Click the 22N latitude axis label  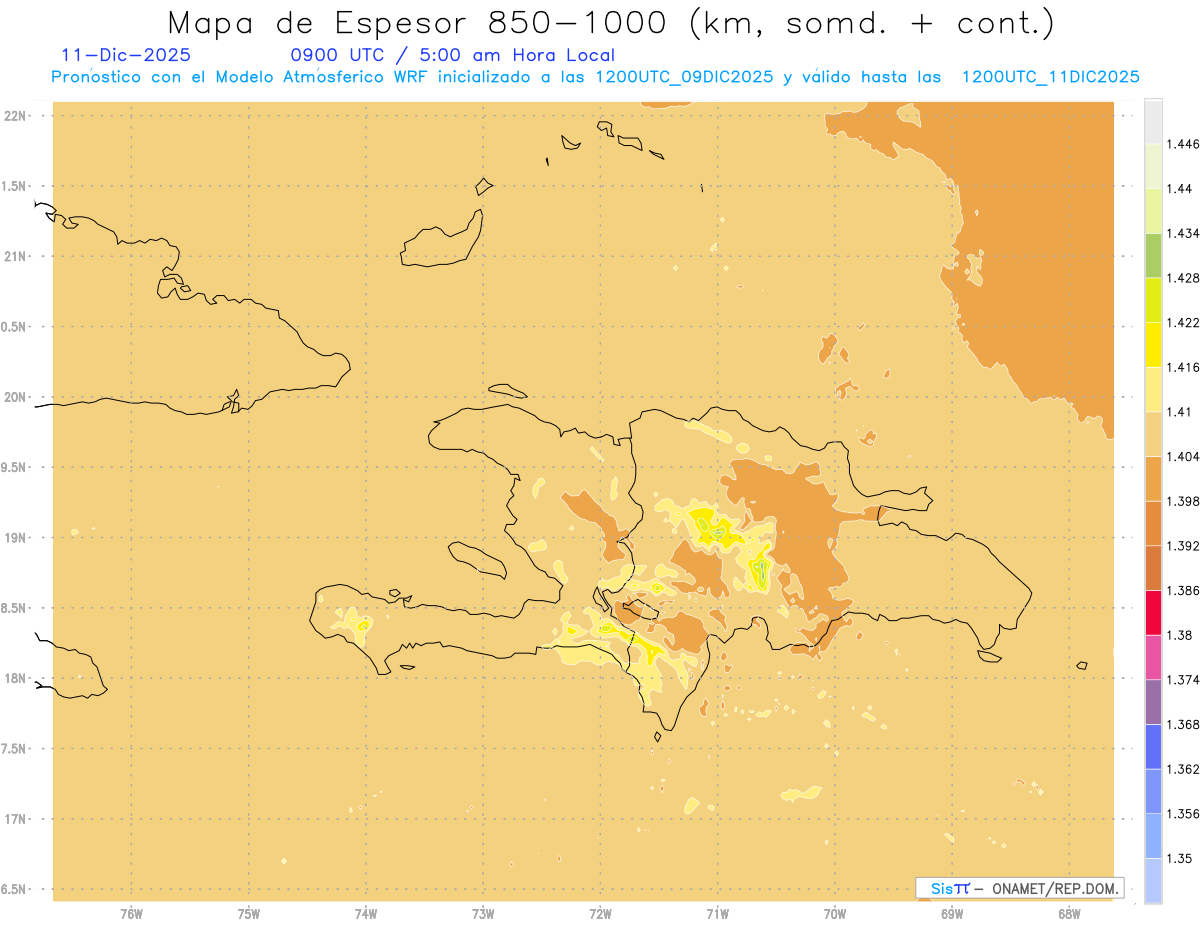16,116
